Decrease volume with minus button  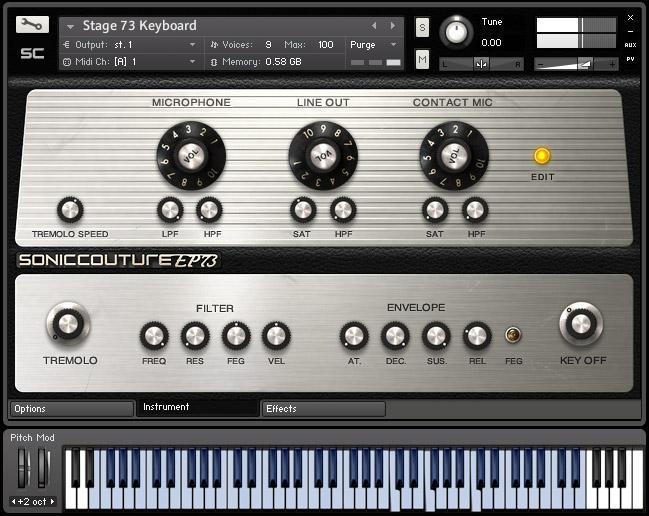click(540, 65)
